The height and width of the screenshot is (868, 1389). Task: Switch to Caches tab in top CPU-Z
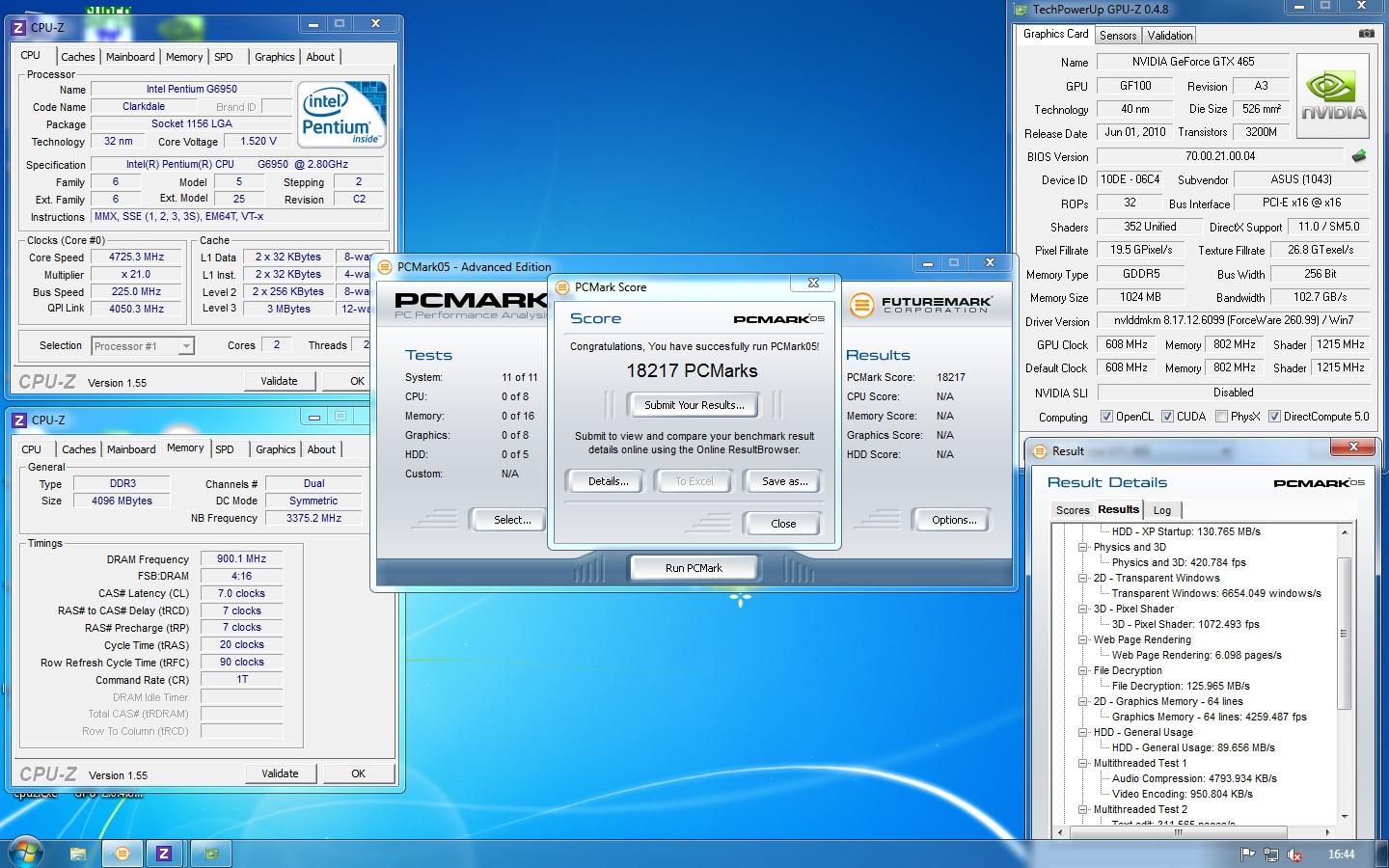click(x=78, y=57)
